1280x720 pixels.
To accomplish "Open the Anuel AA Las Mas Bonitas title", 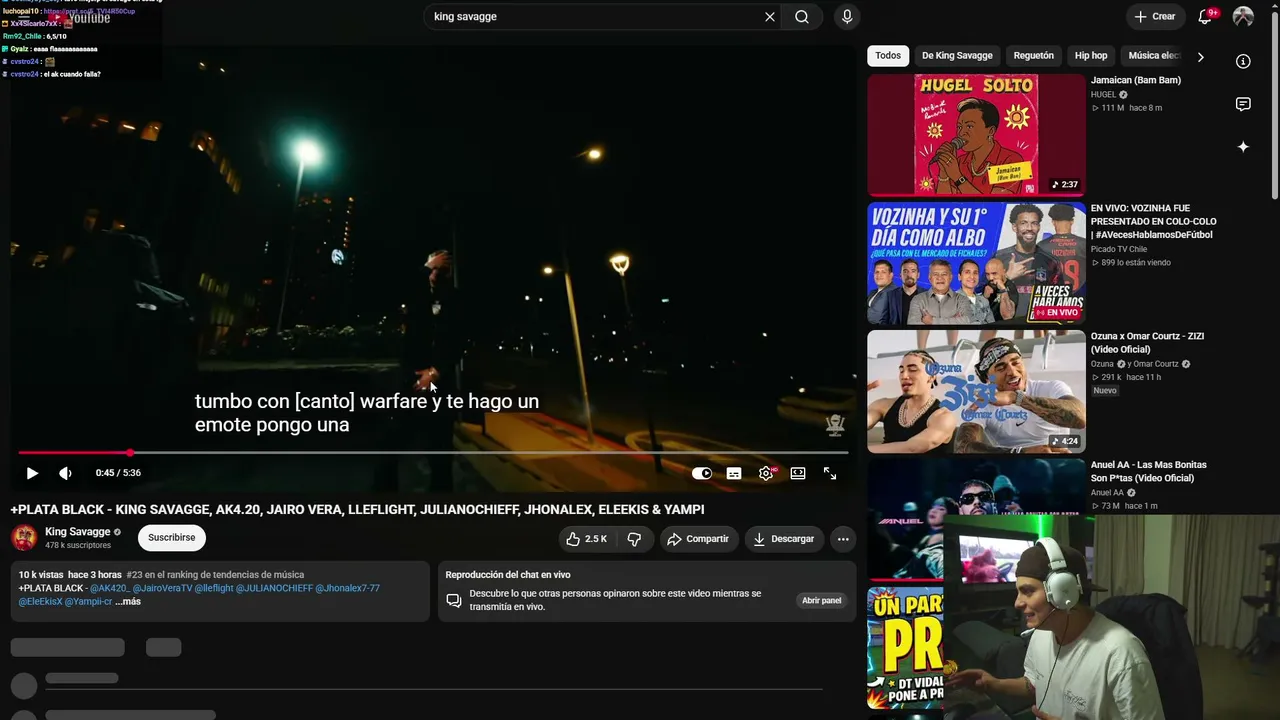I will (1149, 471).
